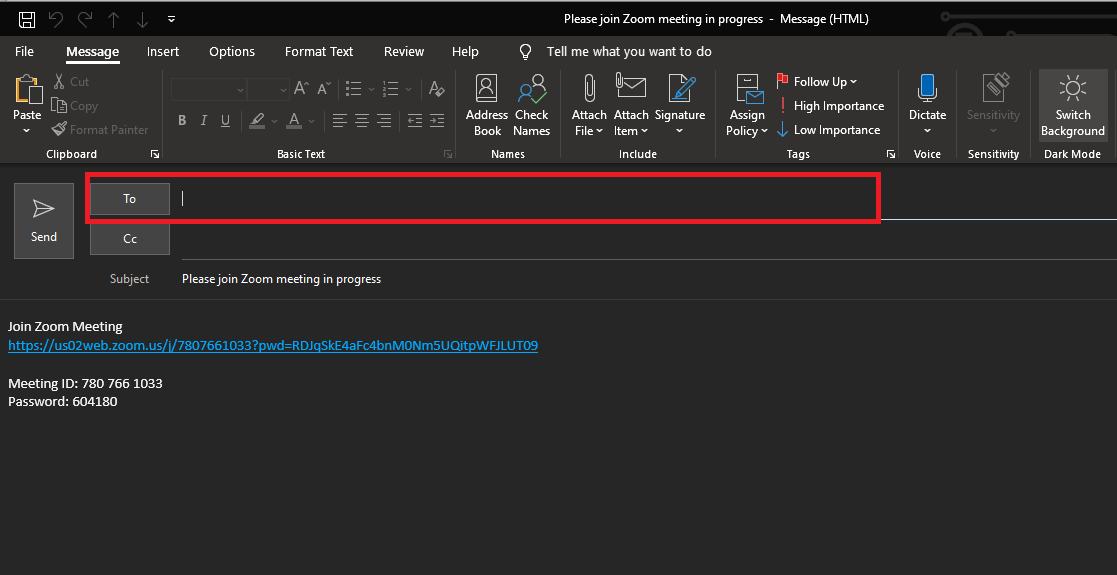Center the text alignment
1117x575 pixels.
362,120
